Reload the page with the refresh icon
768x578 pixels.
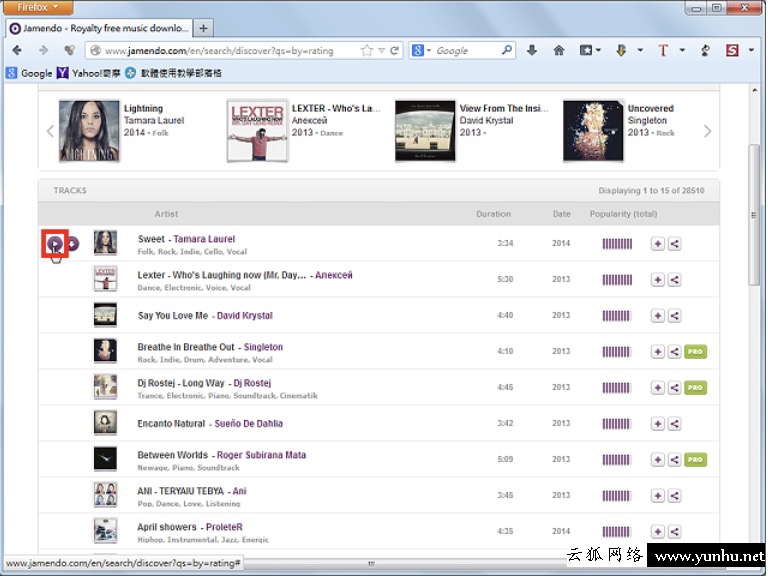pos(394,50)
